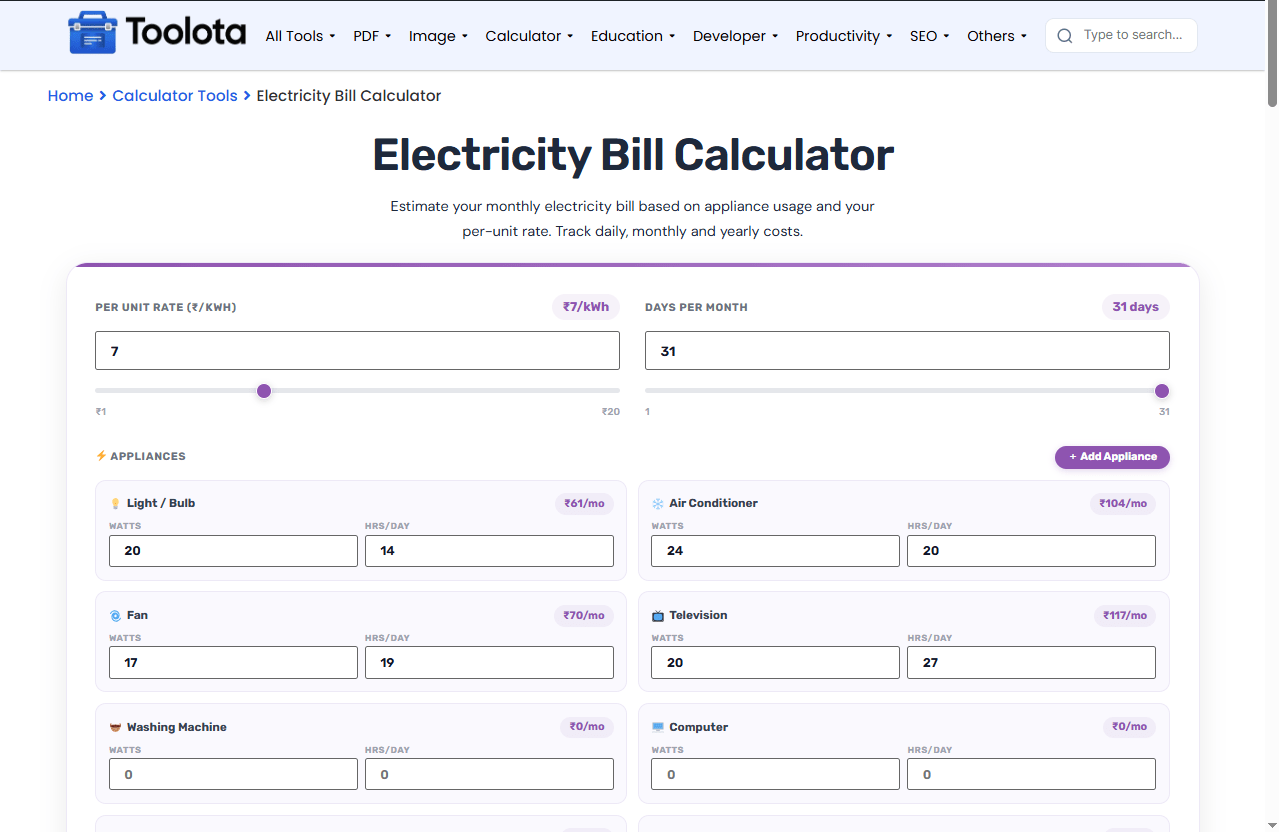
Task: Open the Education dropdown
Action: coord(633,36)
